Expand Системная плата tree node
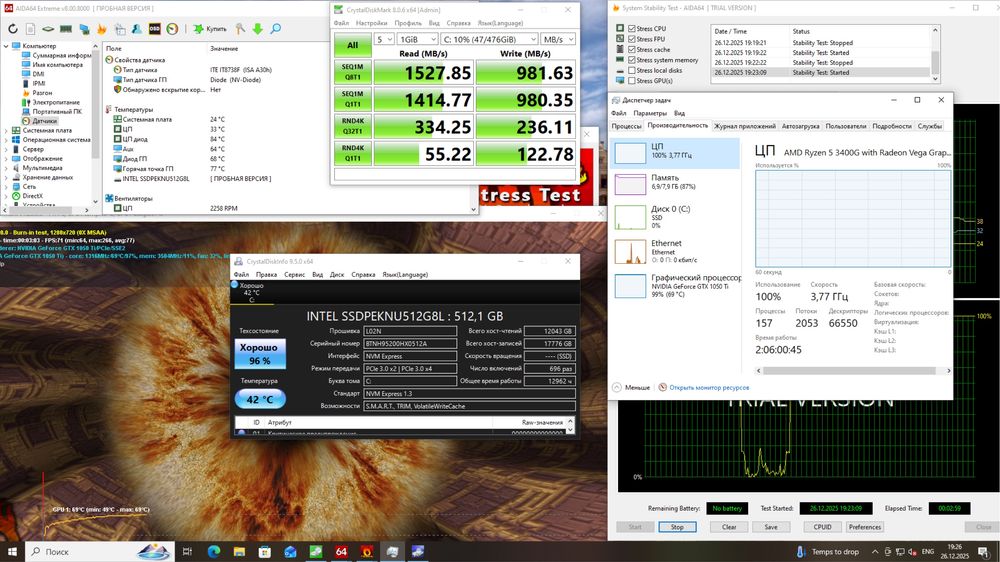This screenshot has height=562, width=1000. click(6, 130)
